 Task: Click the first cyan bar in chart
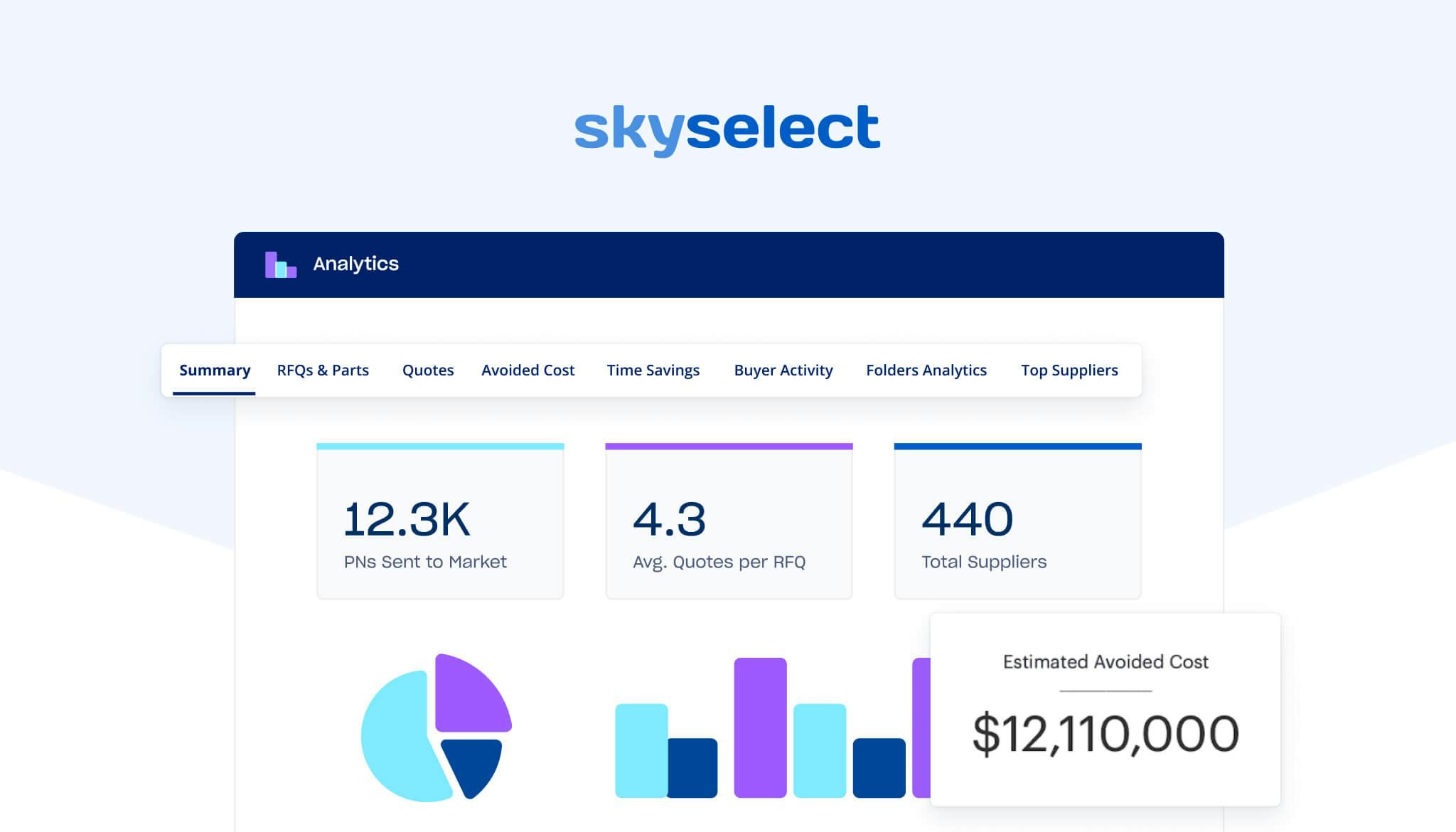(641, 750)
